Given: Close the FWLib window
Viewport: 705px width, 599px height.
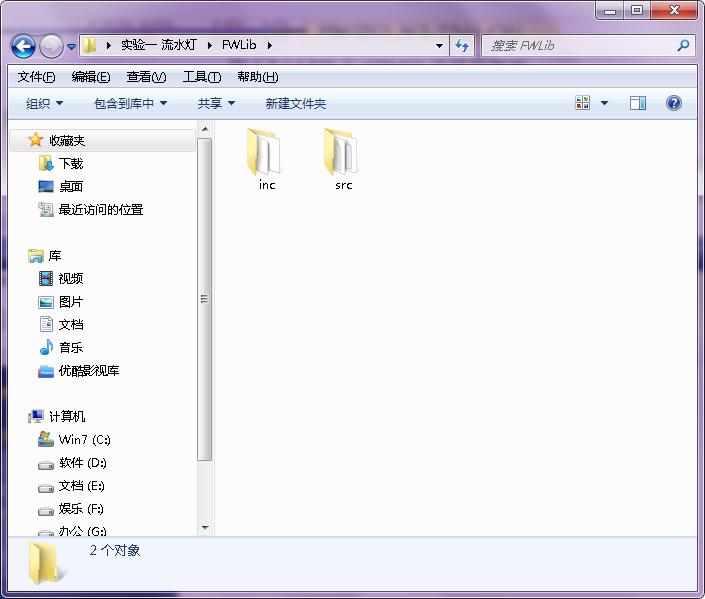Looking at the screenshot, I should [x=674, y=10].
